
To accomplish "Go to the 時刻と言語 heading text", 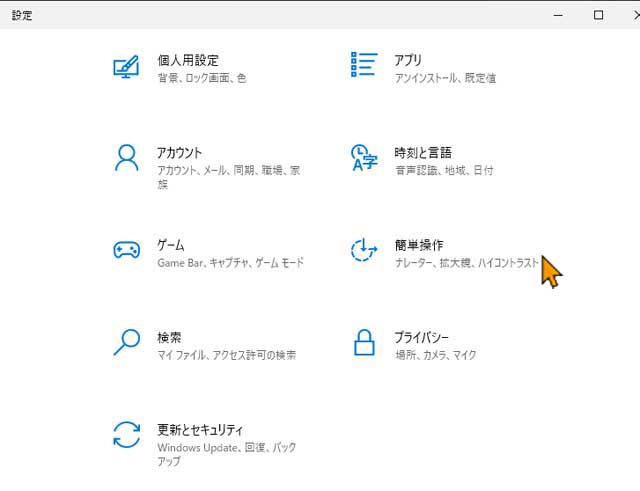I will [x=423, y=152].
